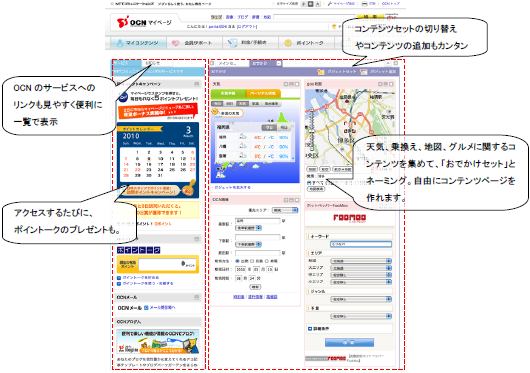This screenshot has width=530, height=373.
Task: Open the 路線図 link
Action: (x=272, y=297)
